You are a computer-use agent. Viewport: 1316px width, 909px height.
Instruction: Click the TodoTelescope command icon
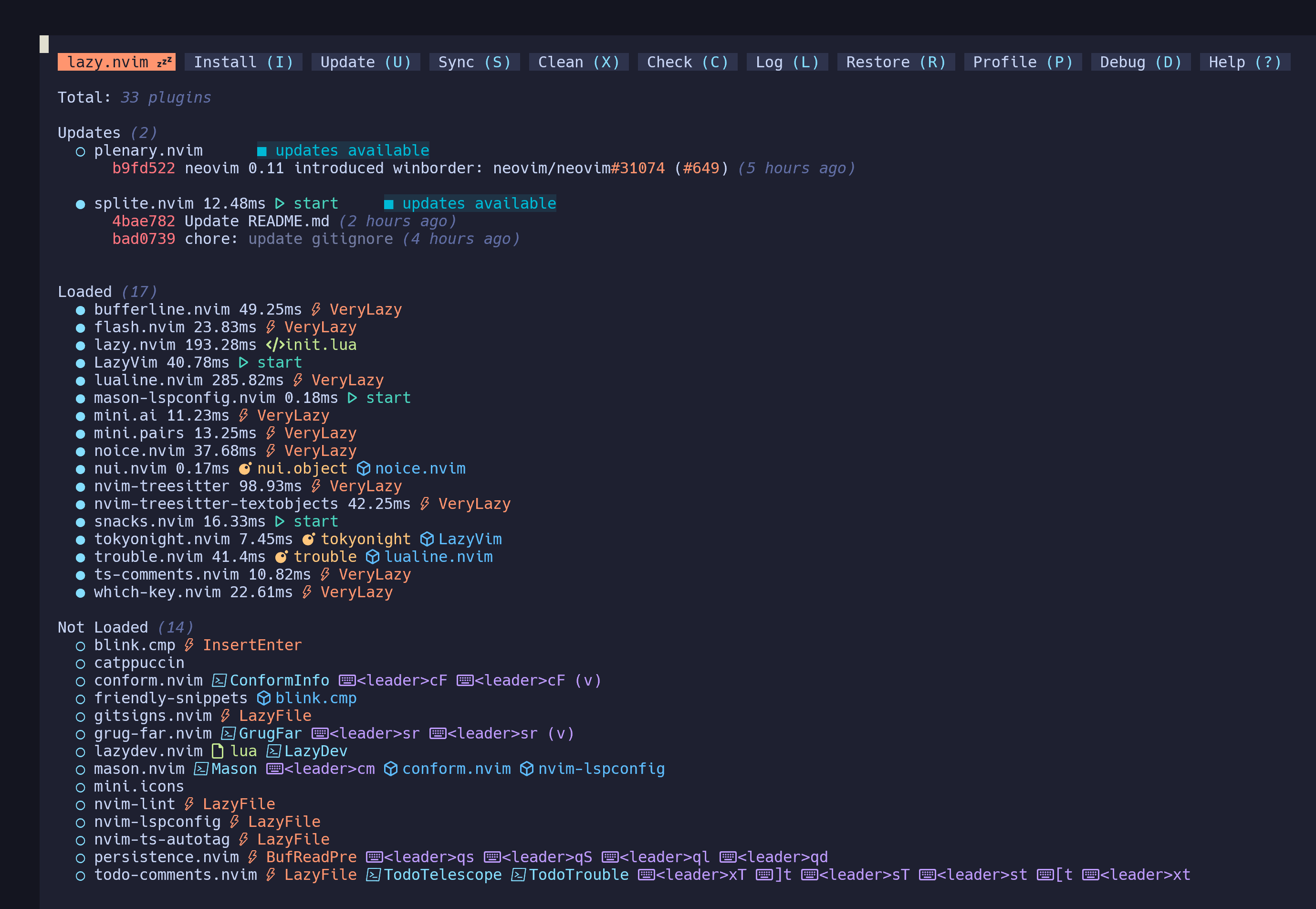(374, 874)
